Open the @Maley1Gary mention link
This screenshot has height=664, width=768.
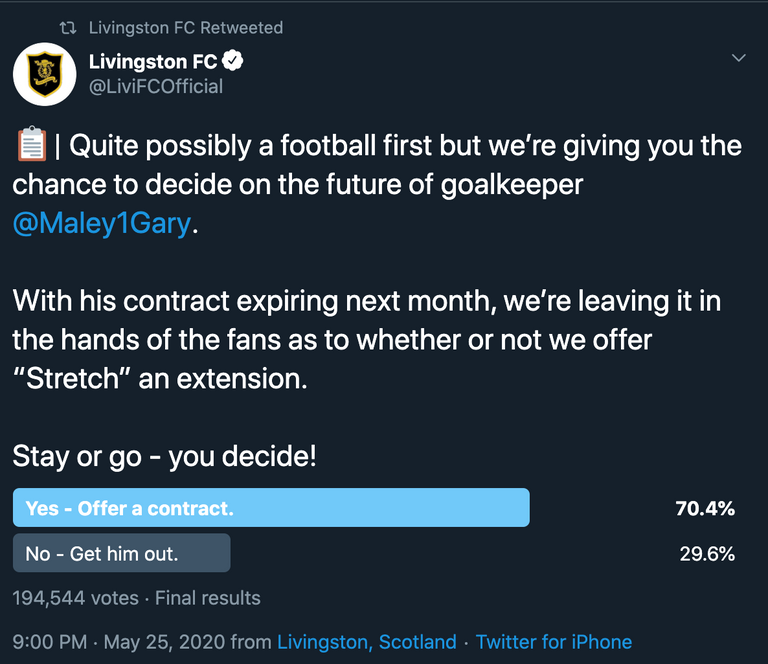101,223
